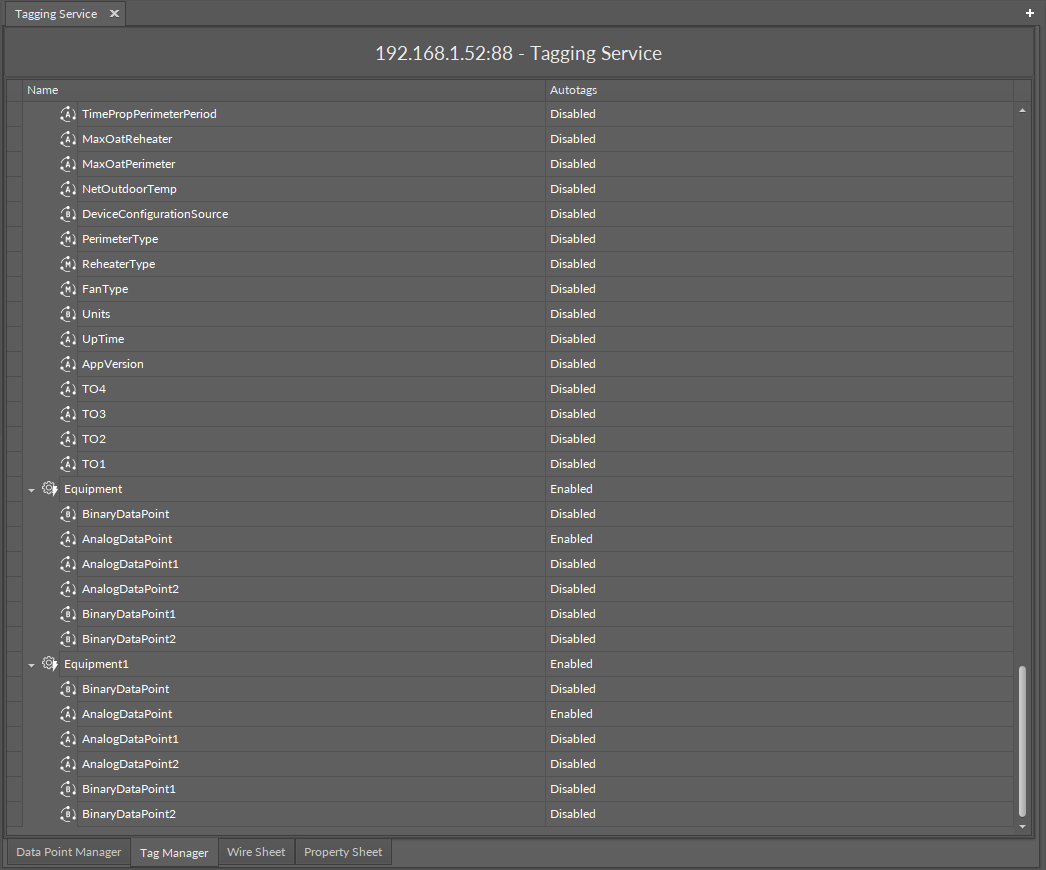Collapse the Equipment1 tree node
Screen dimensions: 1046x870
(x=31, y=663)
